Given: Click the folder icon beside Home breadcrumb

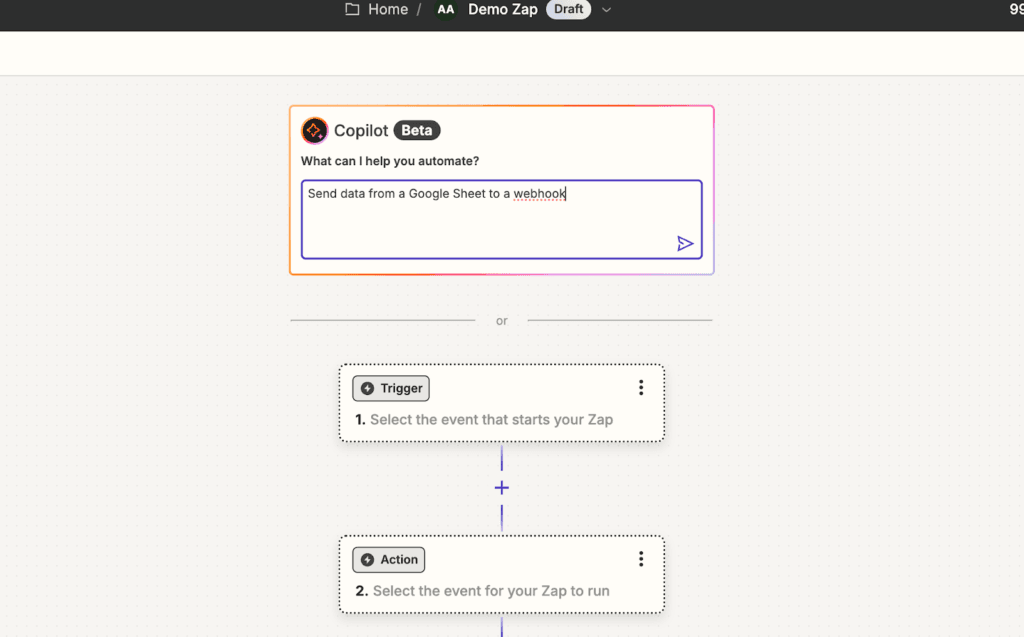Looking at the screenshot, I should click(x=350, y=9).
